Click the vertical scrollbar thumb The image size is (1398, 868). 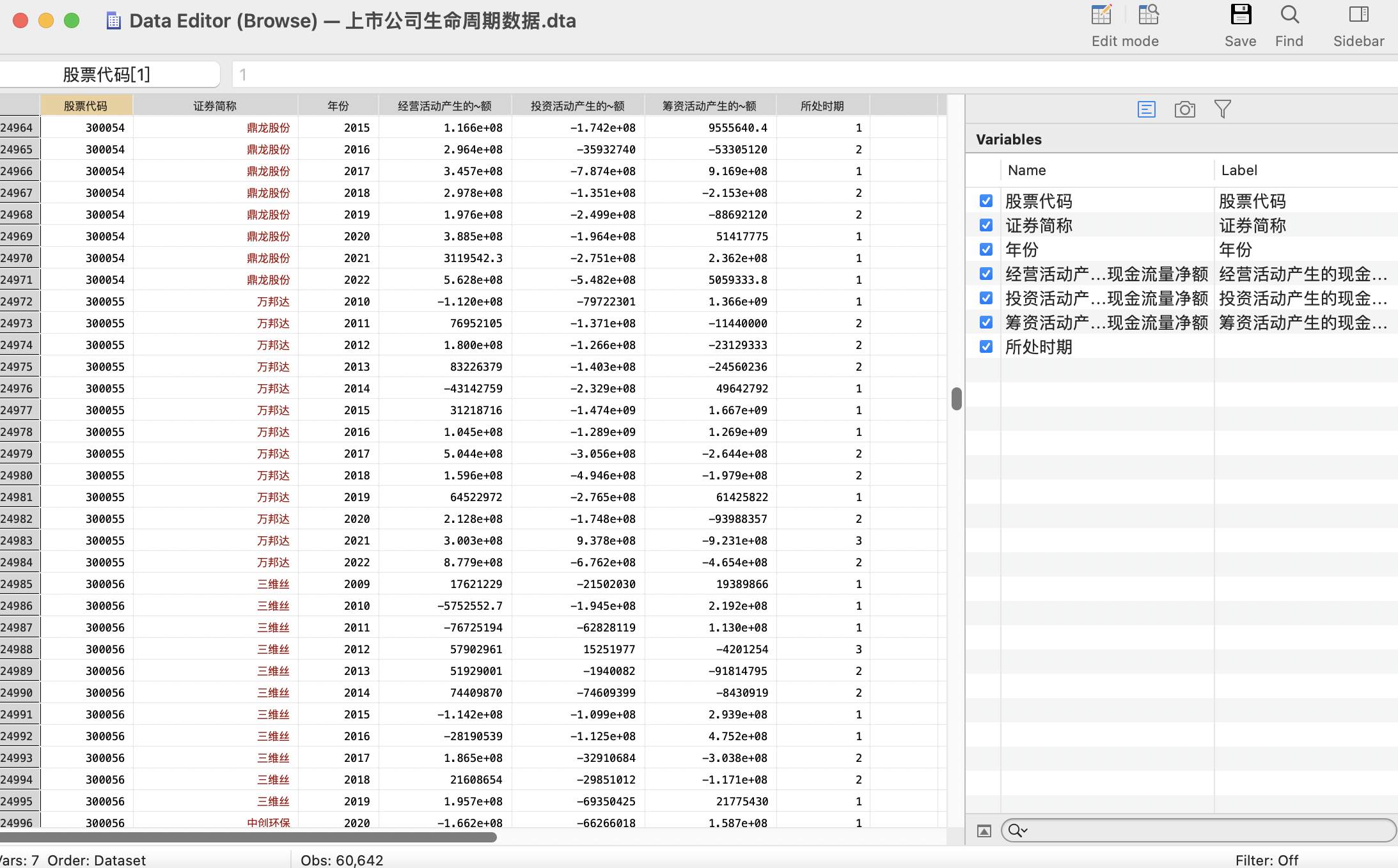[956, 399]
